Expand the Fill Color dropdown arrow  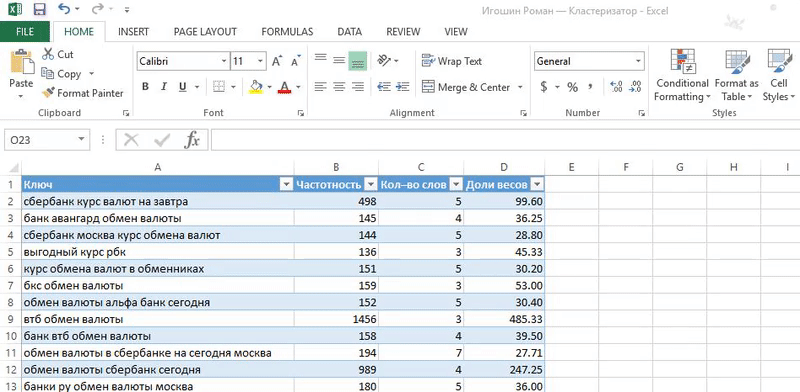coord(269,87)
